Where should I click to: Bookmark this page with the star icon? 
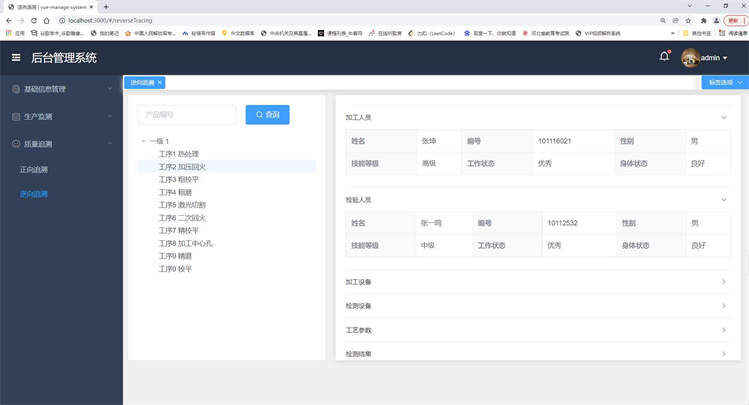pos(690,20)
